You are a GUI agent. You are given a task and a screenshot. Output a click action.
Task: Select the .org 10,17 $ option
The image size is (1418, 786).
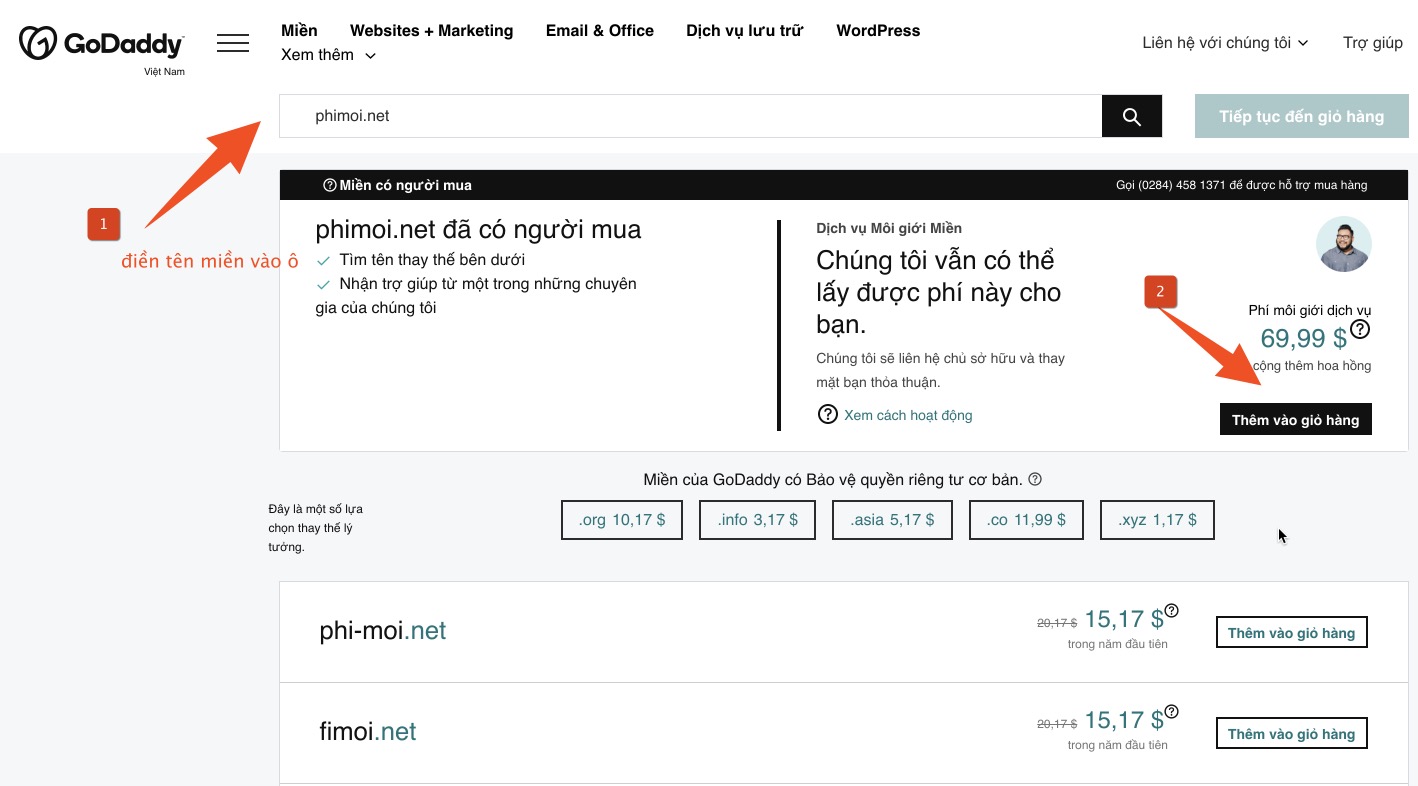621,520
